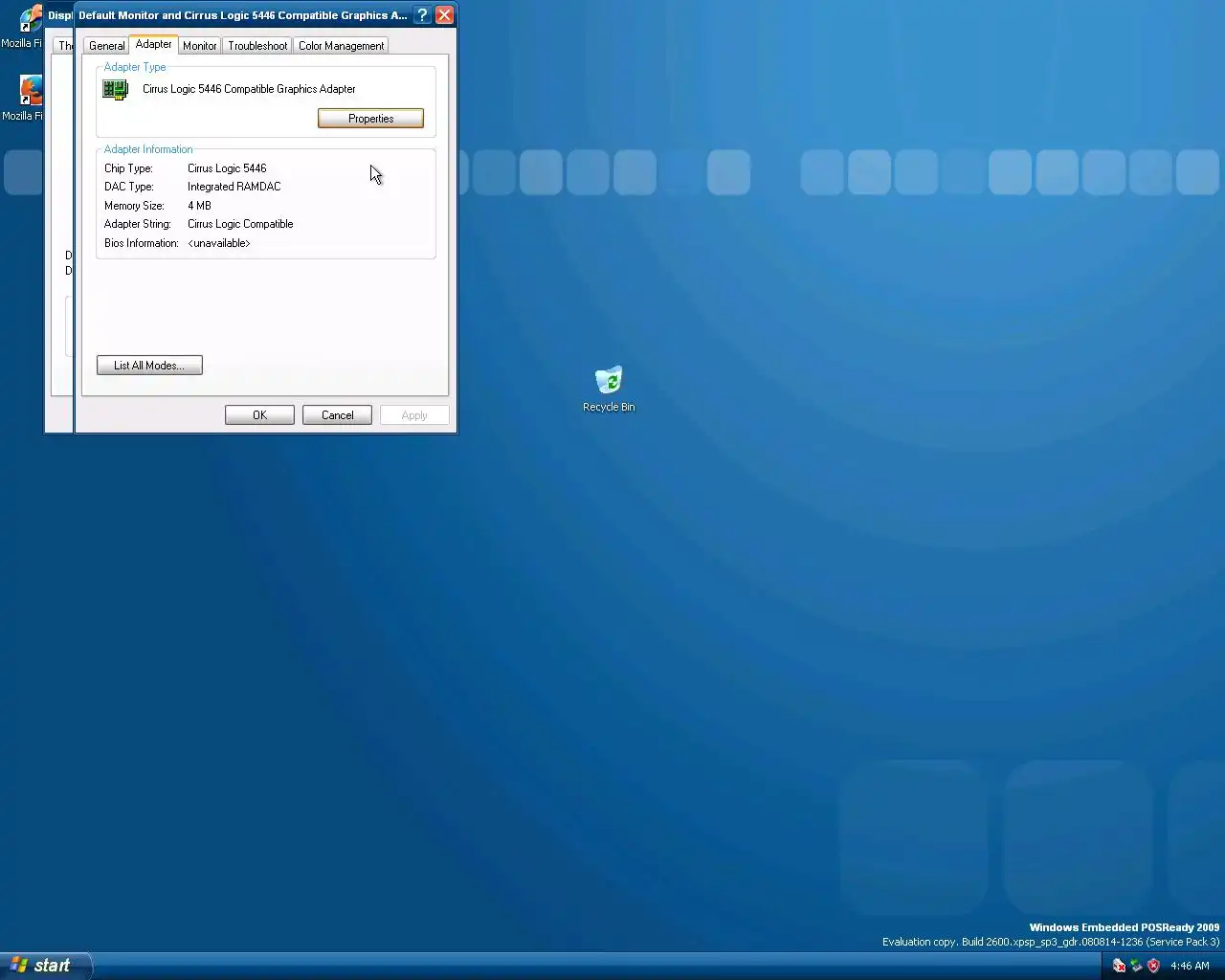This screenshot has width=1225, height=980.
Task: Confirm the dialog with OK
Action: (x=259, y=415)
